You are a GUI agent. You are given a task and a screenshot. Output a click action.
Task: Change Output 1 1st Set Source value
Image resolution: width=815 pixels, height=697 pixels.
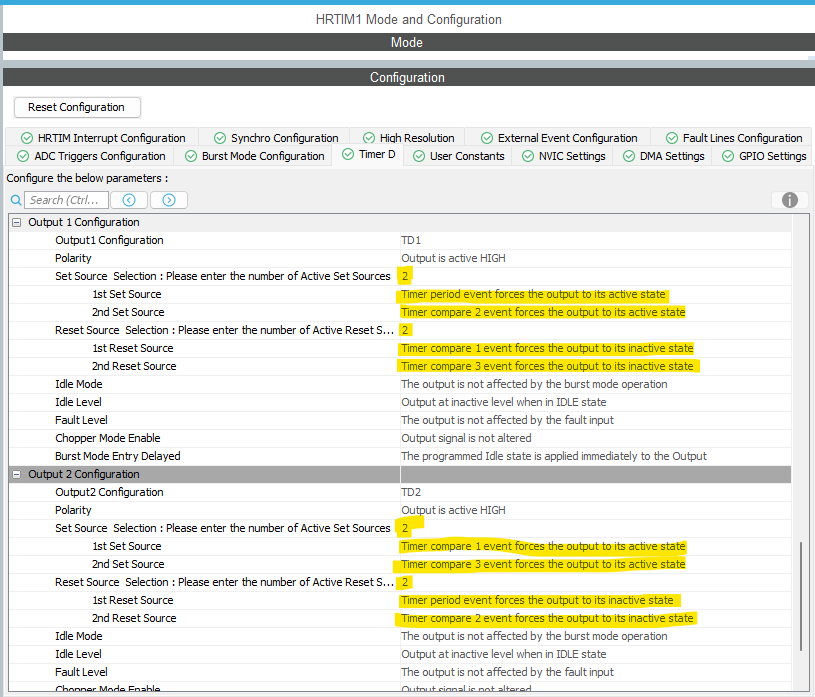coord(596,295)
